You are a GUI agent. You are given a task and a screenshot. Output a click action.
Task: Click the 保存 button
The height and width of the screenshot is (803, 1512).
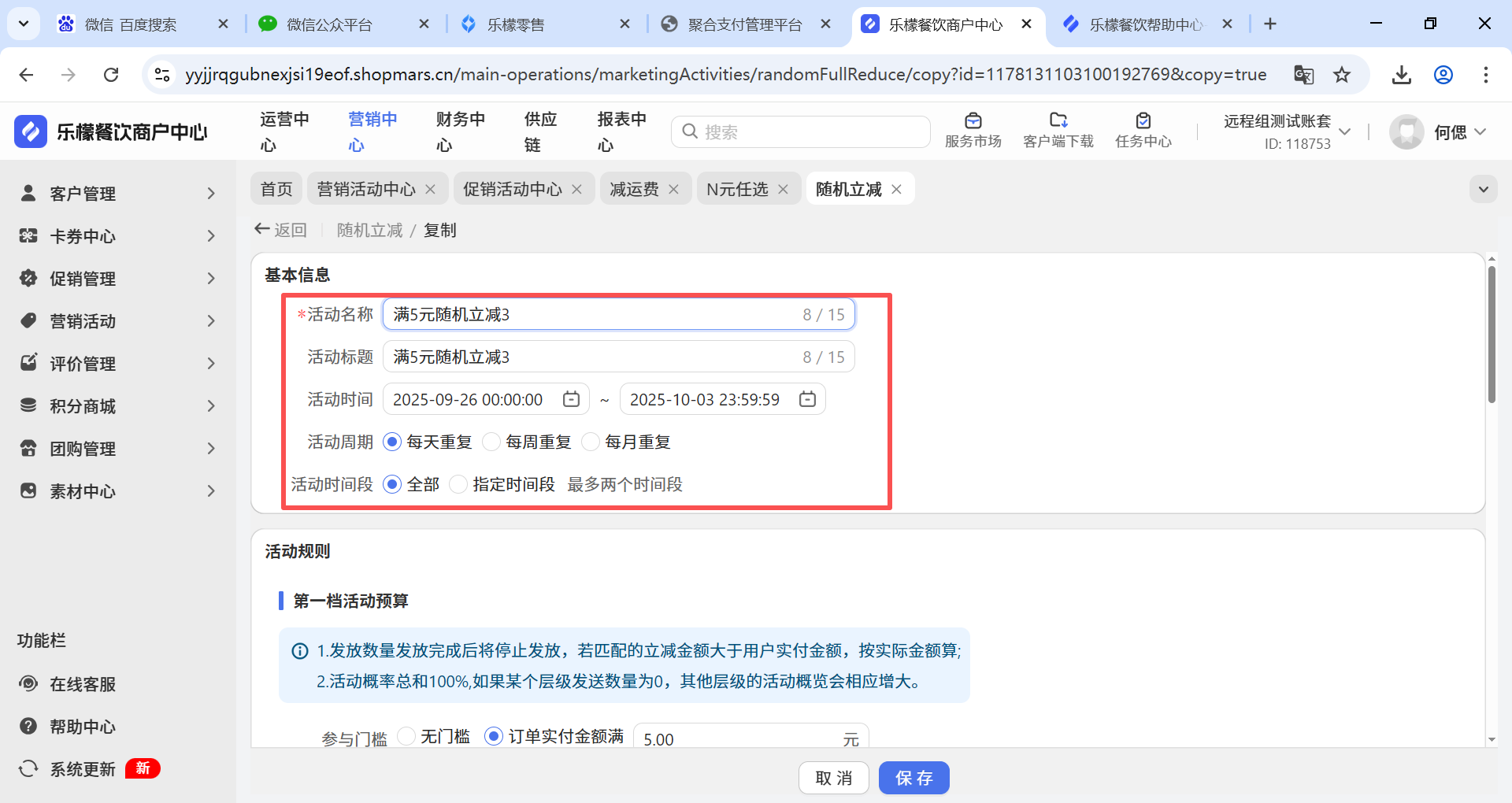point(914,778)
